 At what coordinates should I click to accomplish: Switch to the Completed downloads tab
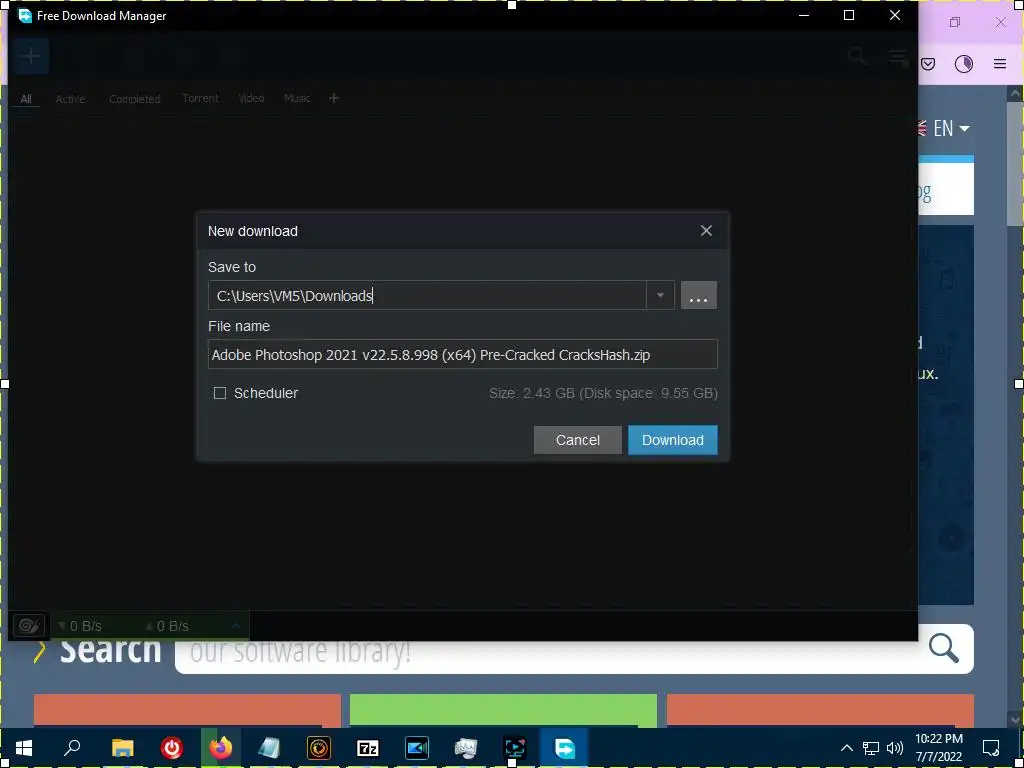[135, 99]
